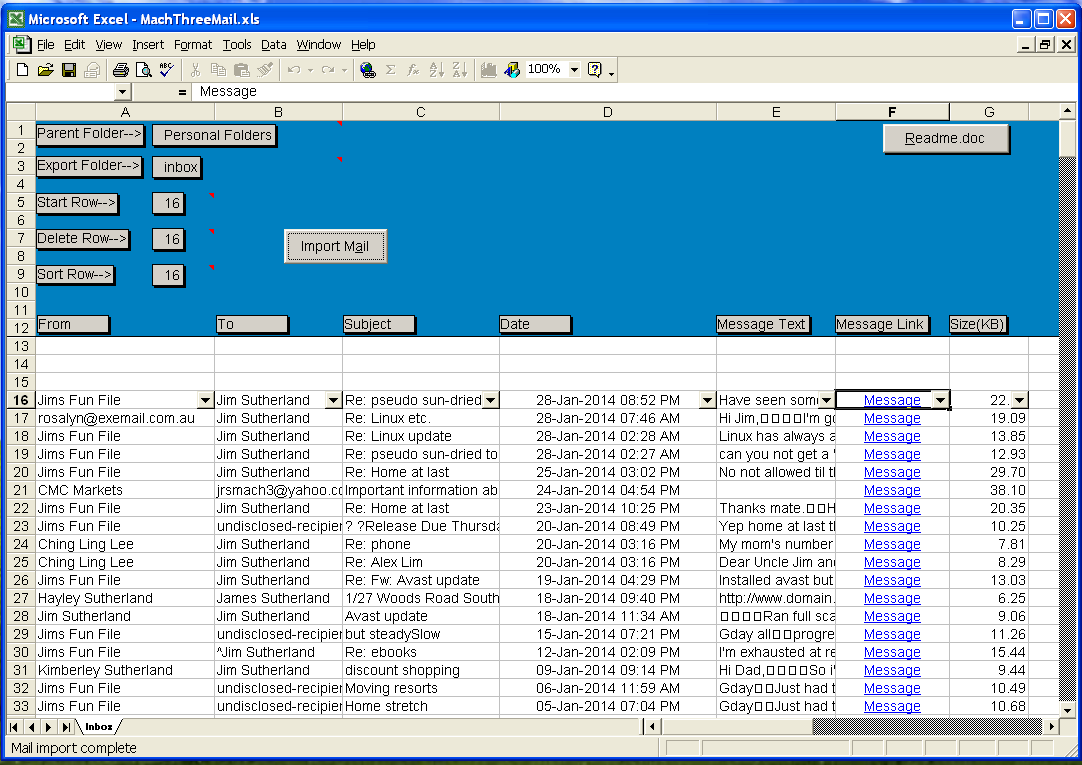This screenshot has width=1082, height=765.
Task: Open the File menu
Action: point(46,45)
